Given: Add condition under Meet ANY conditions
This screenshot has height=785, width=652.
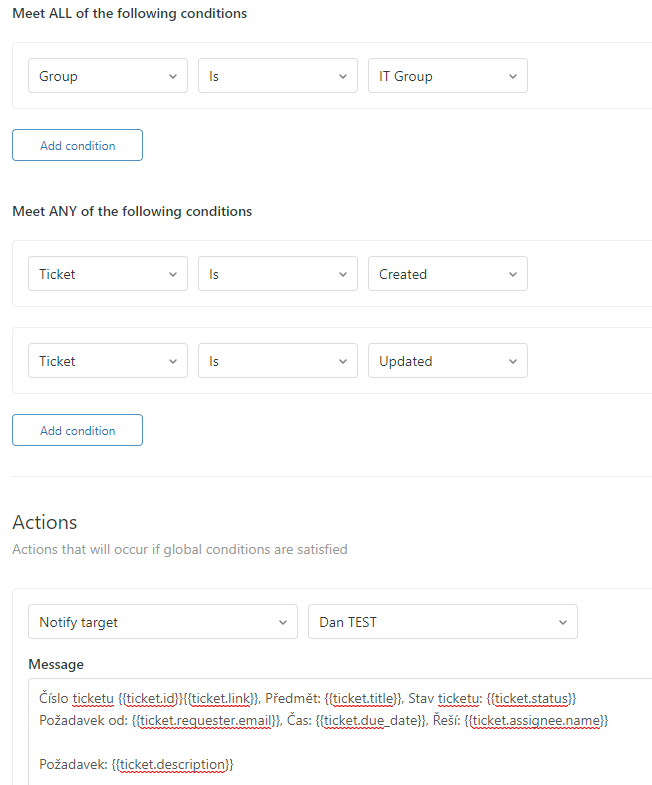Looking at the screenshot, I should tap(77, 430).
